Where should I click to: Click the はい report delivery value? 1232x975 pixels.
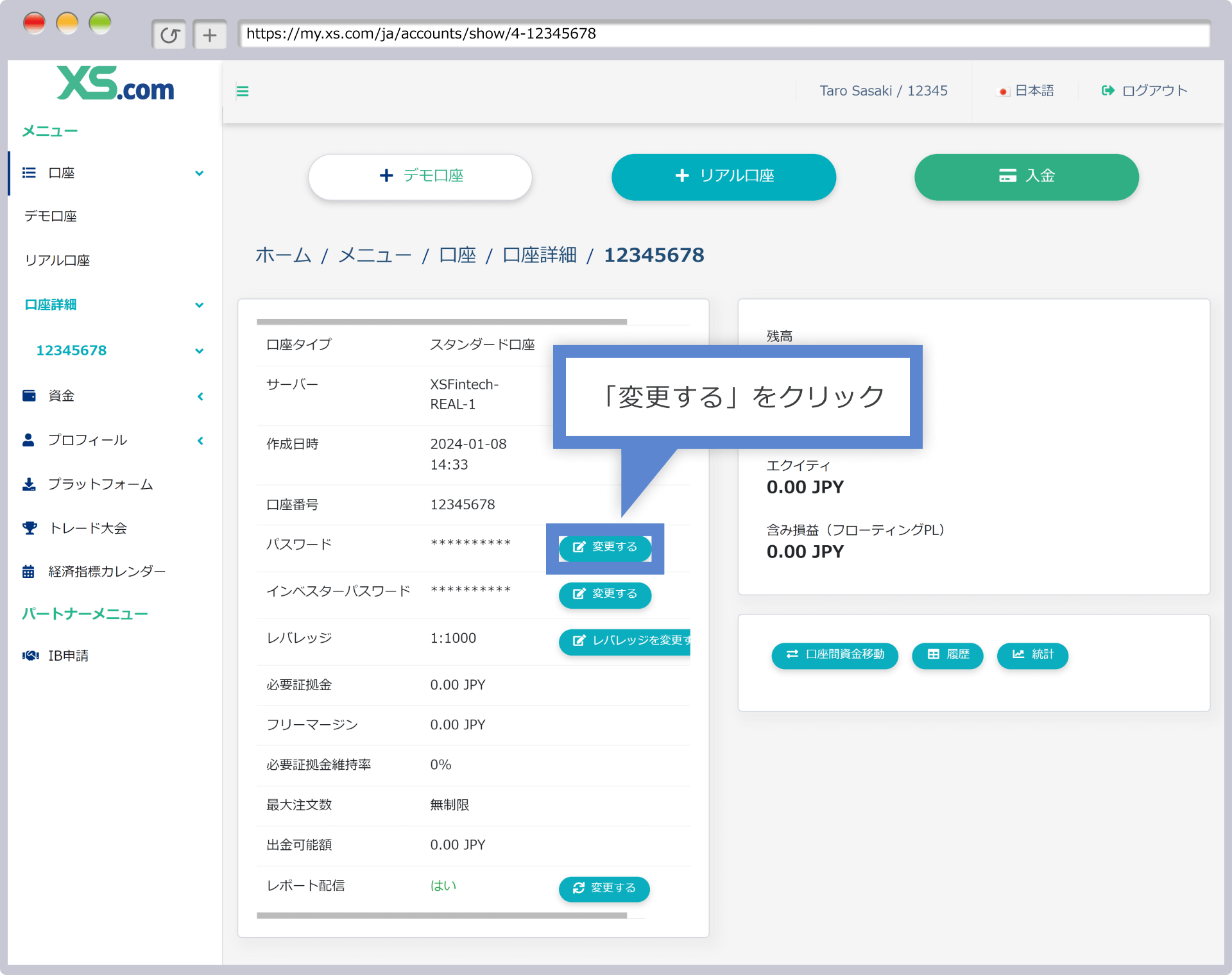tap(443, 886)
